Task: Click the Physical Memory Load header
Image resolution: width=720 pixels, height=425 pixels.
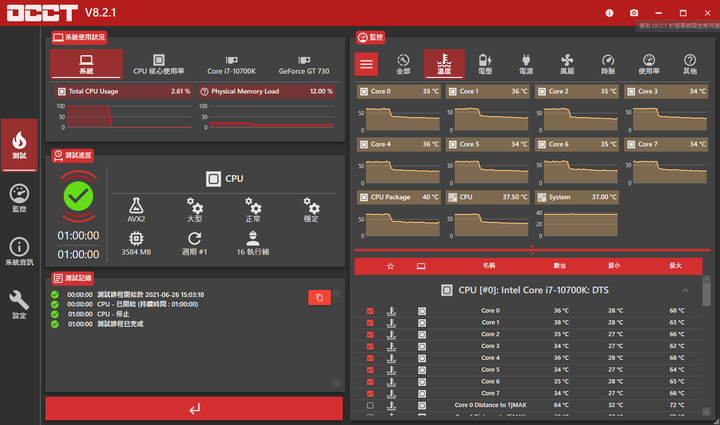Action: pos(266,91)
